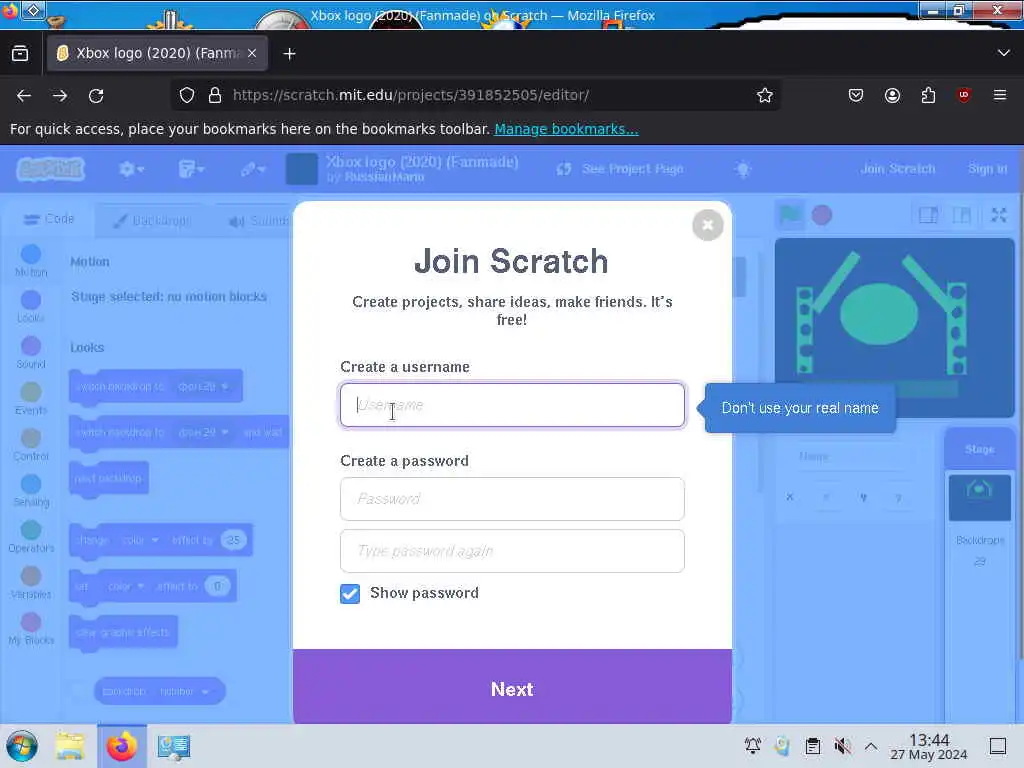Click the Firefox back arrow
The height and width of the screenshot is (768, 1024).
tap(24, 96)
